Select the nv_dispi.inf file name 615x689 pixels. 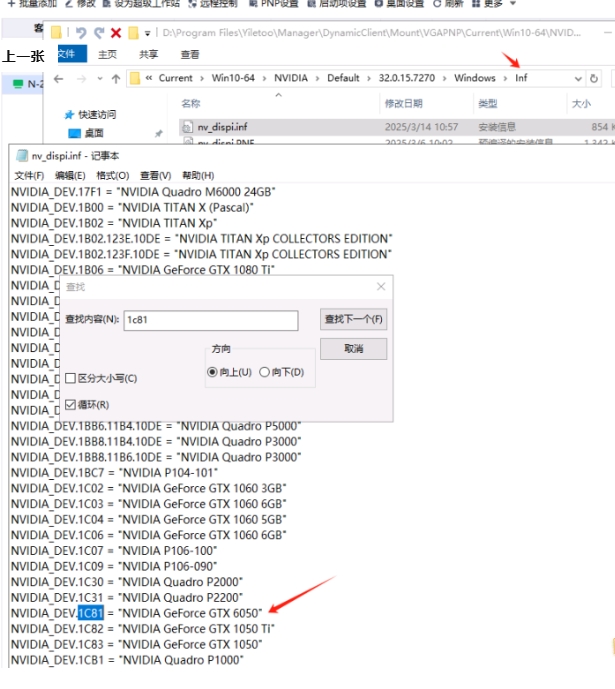(x=222, y=127)
